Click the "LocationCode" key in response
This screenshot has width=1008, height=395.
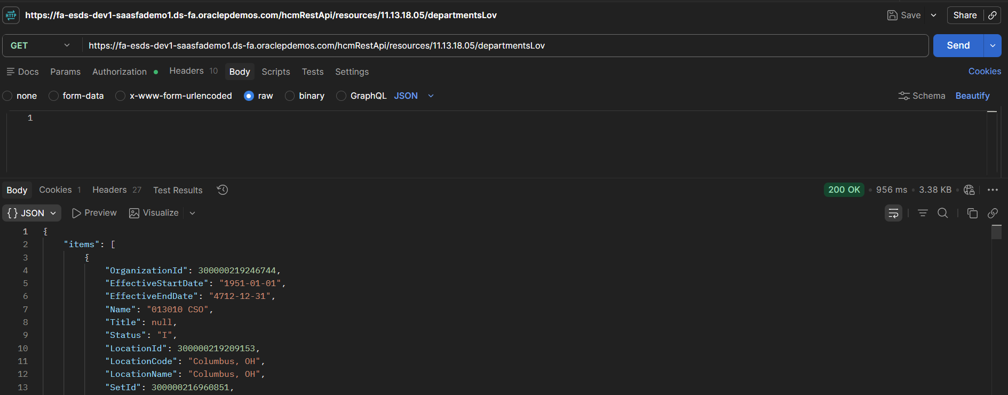tap(141, 362)
